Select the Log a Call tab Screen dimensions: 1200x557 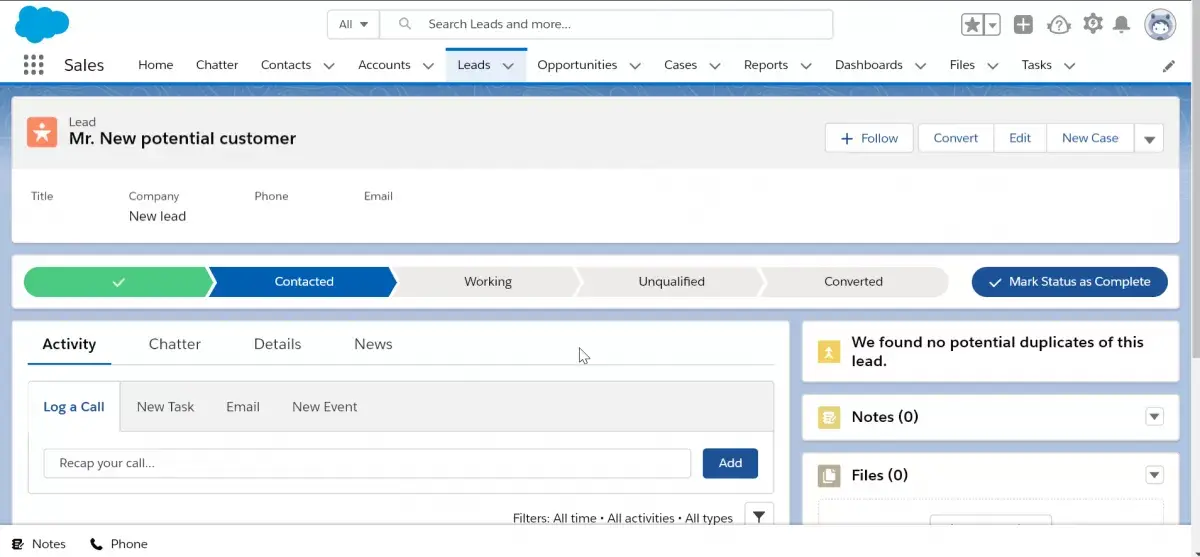pyautogui.click(x=74, y=407)
